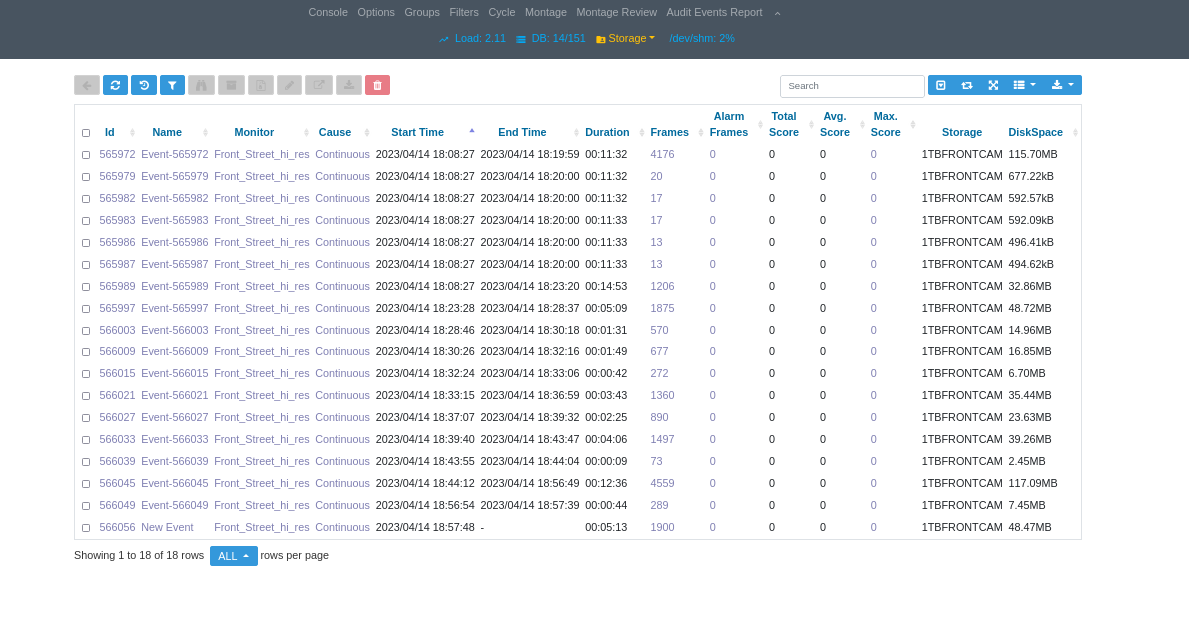Click sort arrows beside Monitor header
This screenshot has height=628, width=1189.
[306, 133]
